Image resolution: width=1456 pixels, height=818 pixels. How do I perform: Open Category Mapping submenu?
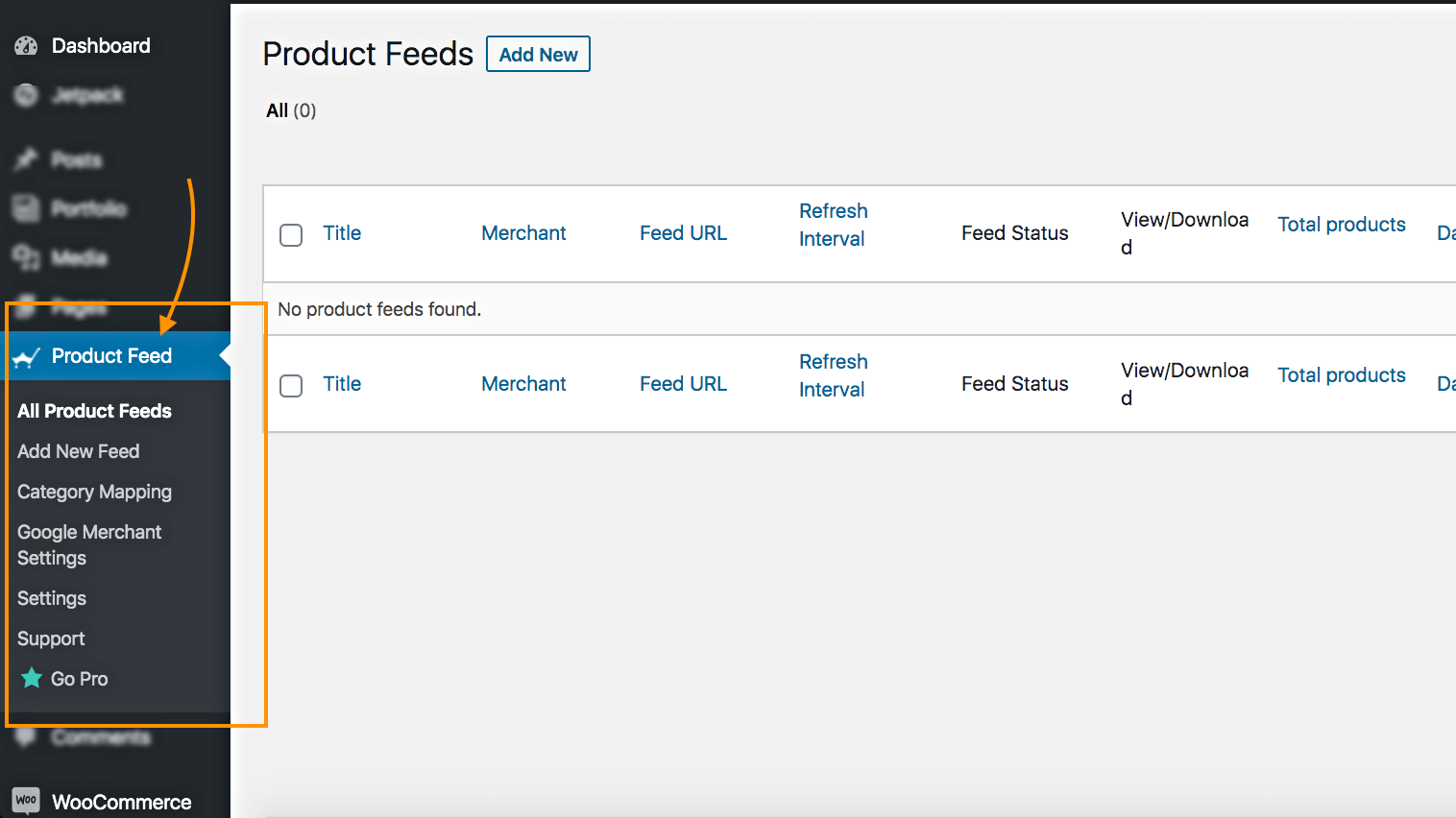coord(94,492)
